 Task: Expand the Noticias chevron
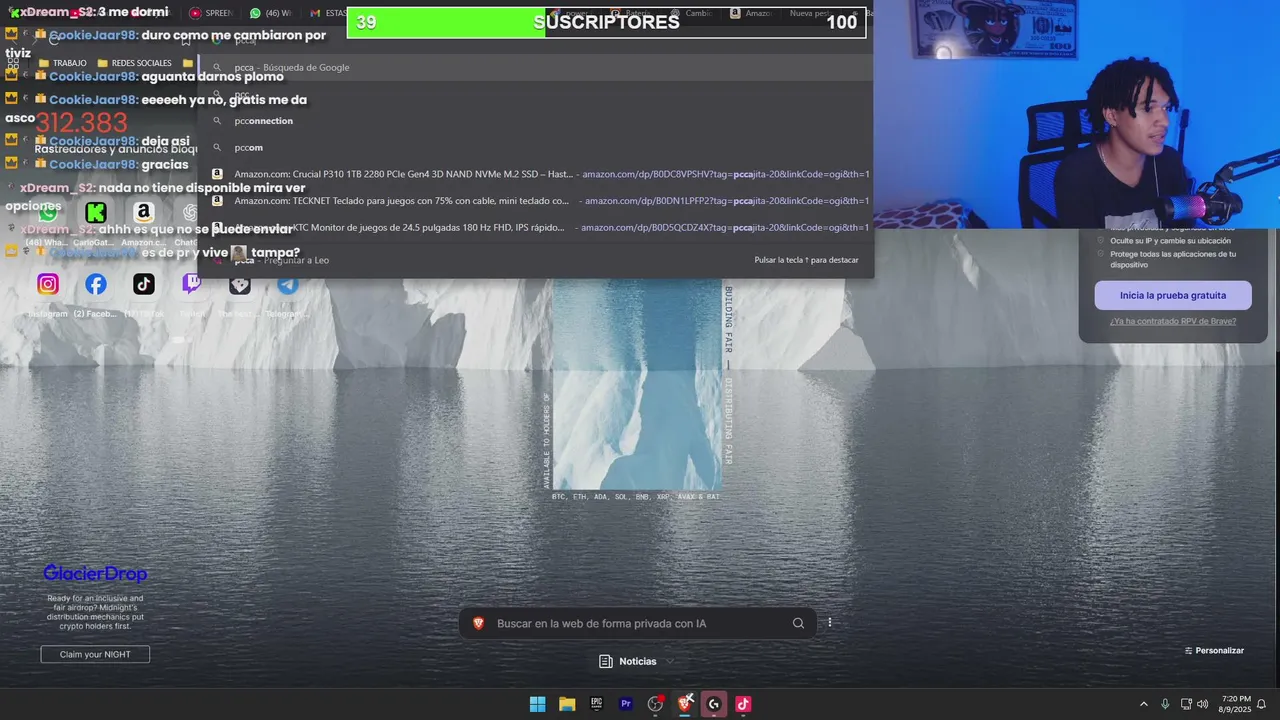click(670, 661)
